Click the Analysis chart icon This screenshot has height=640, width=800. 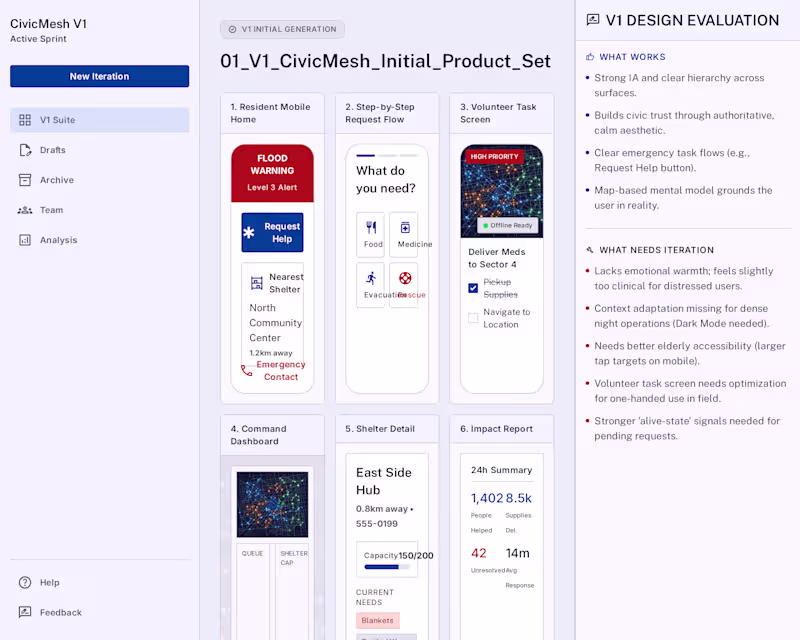coord(25,240)
